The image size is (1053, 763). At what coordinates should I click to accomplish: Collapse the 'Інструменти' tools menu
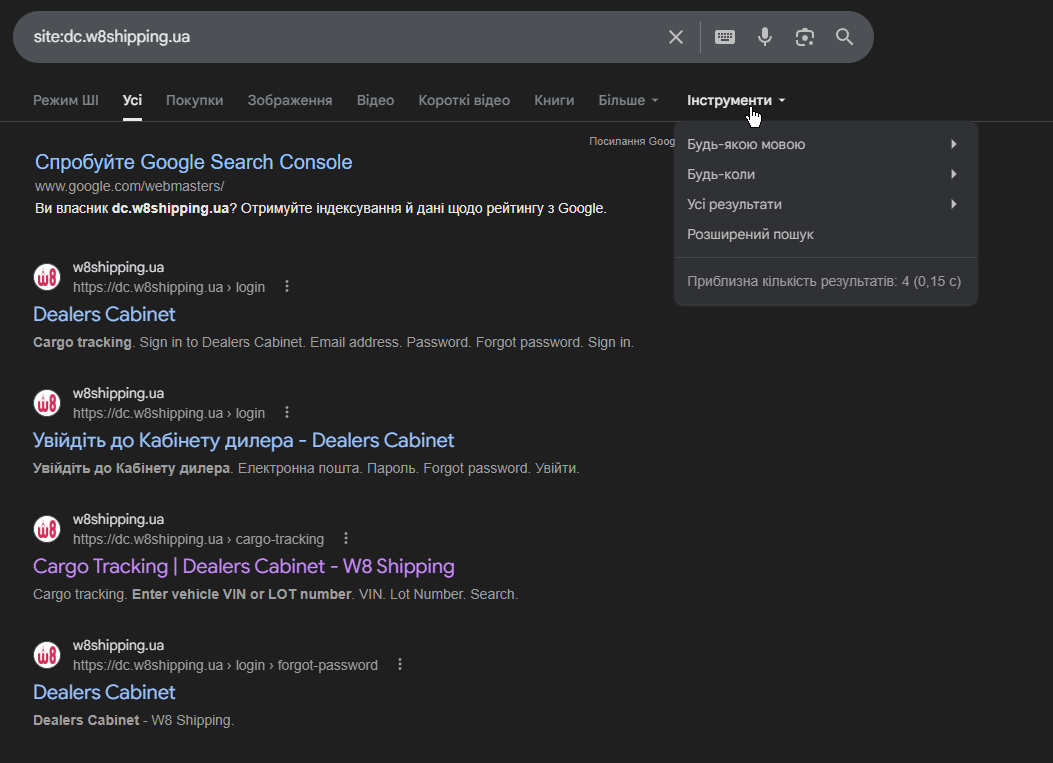736,100
